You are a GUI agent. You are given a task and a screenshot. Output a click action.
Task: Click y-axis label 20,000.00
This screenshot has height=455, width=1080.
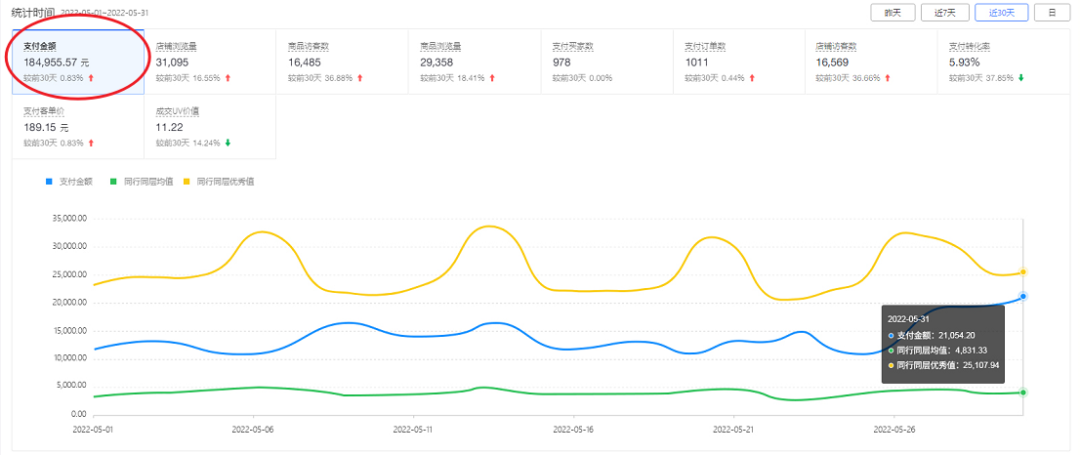point(69,303)
